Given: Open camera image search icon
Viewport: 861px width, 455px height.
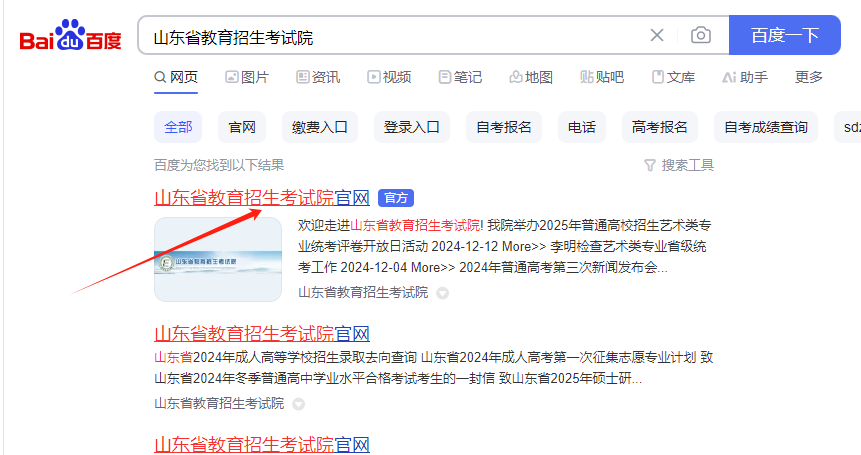Looking at the screenshot, I should tap(701, 35).
